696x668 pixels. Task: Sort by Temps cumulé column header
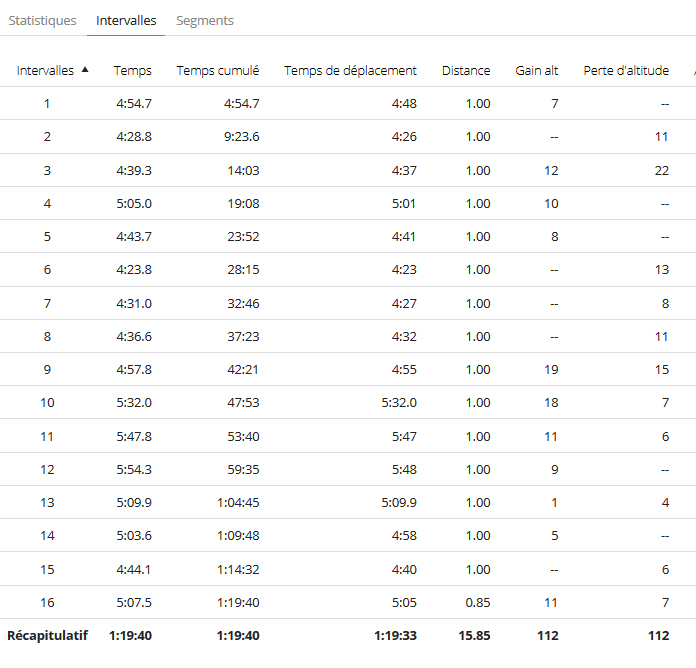218,71
